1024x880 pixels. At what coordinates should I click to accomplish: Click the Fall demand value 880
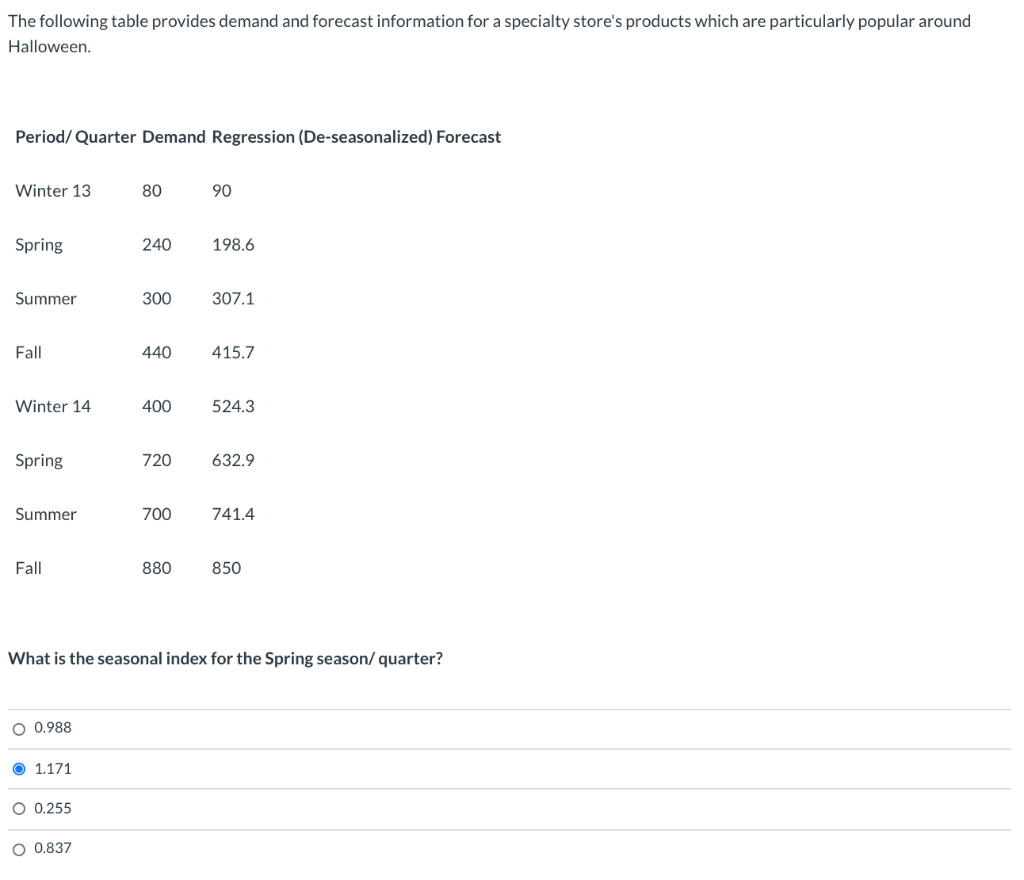(x=157, y=568)
